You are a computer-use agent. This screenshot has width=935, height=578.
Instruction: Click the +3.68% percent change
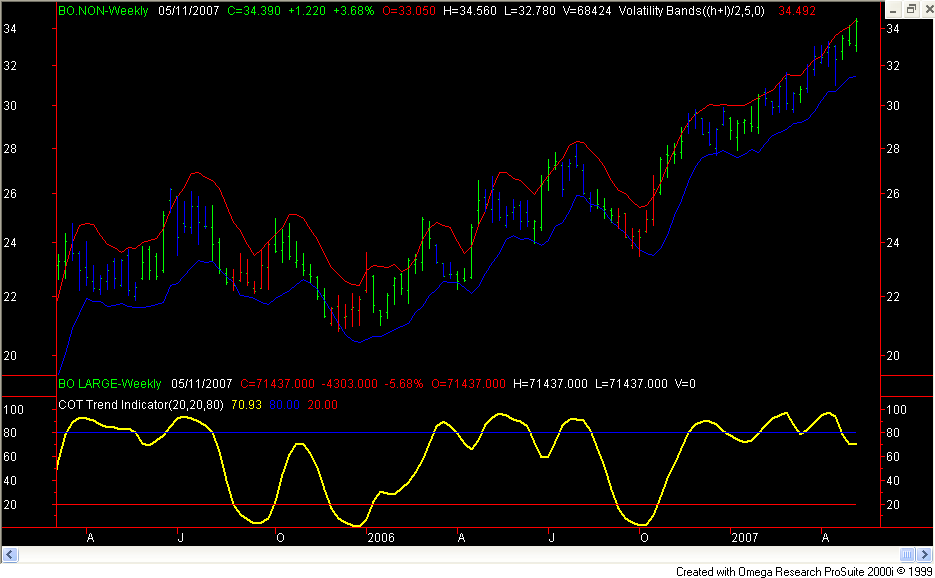click(354, 11)
